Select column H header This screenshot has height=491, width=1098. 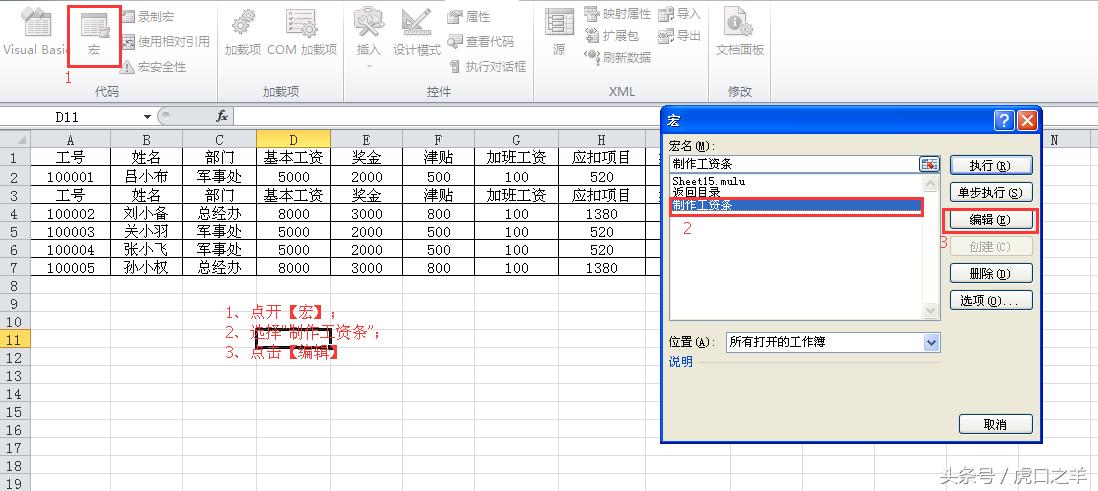602,139
